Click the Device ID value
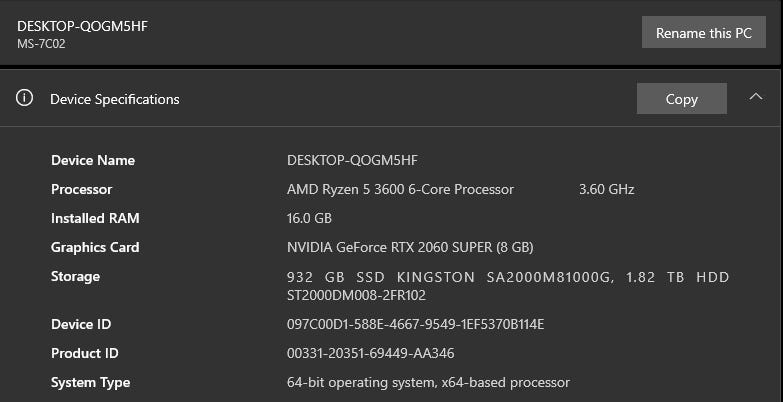Viewport: 783px width, 402px height. click(415, 324)
